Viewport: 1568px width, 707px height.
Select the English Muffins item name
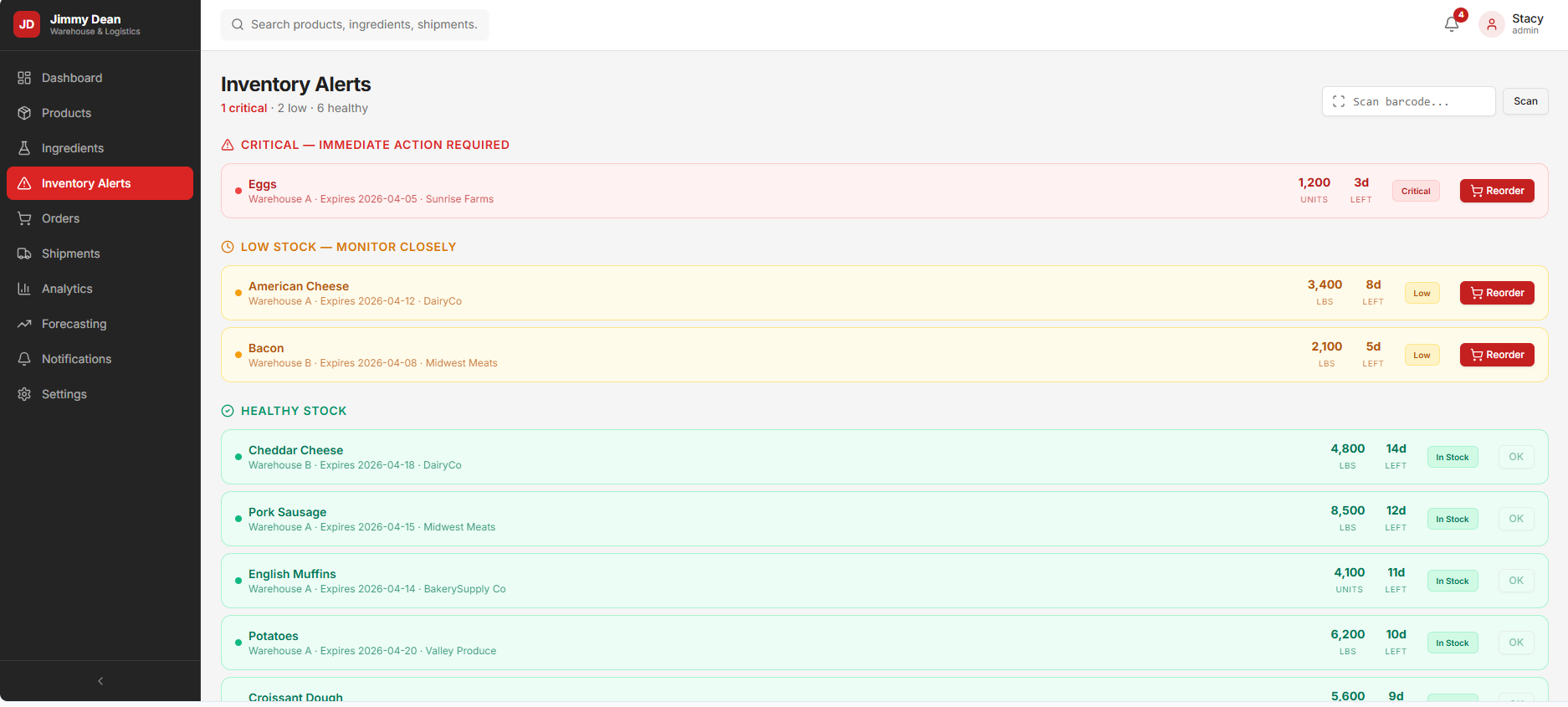tap(292, 574)
